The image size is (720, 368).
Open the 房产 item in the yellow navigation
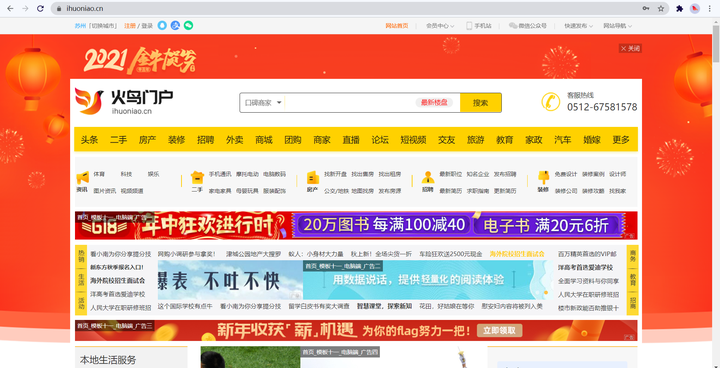tap(147, 140)
